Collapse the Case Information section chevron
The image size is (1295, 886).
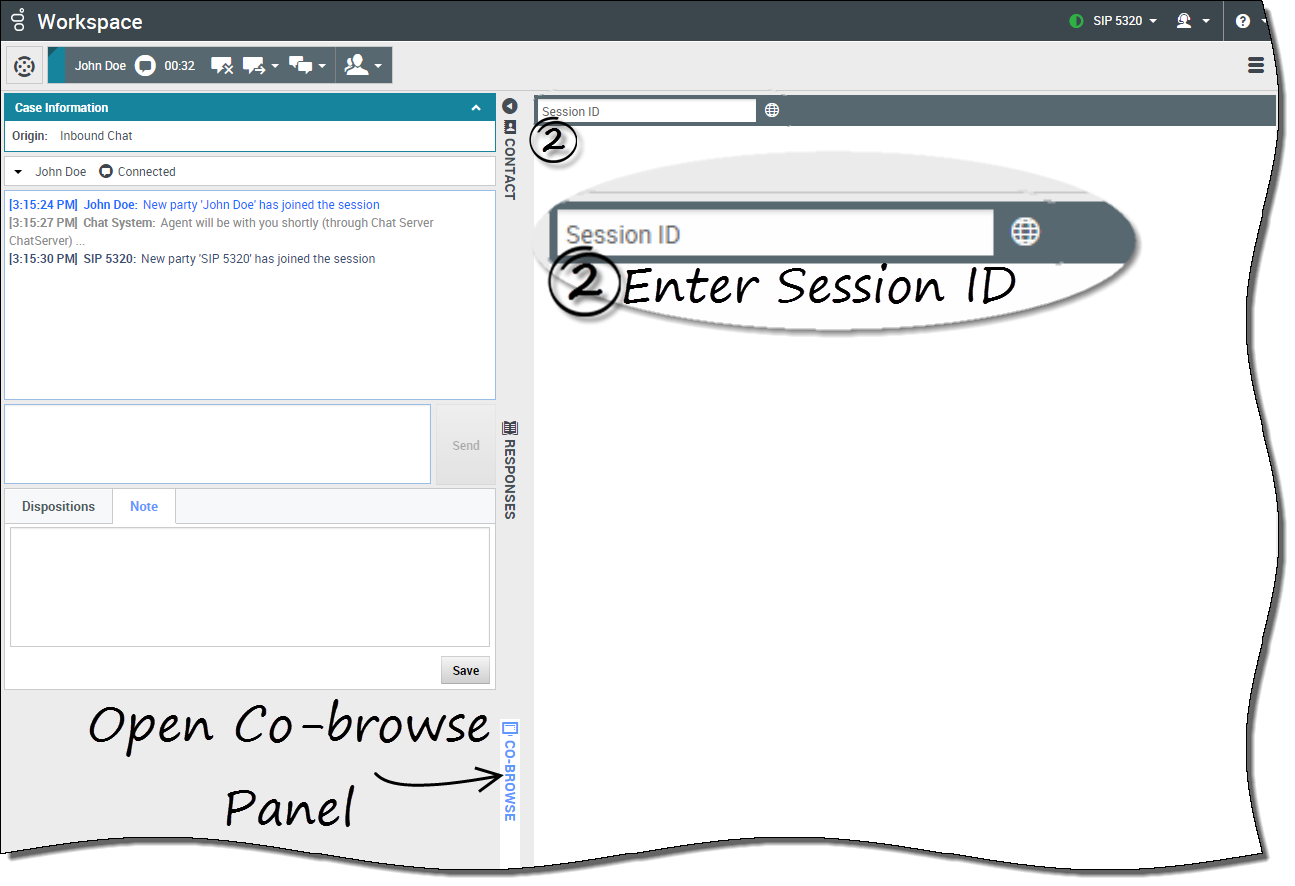coord(477,108)
